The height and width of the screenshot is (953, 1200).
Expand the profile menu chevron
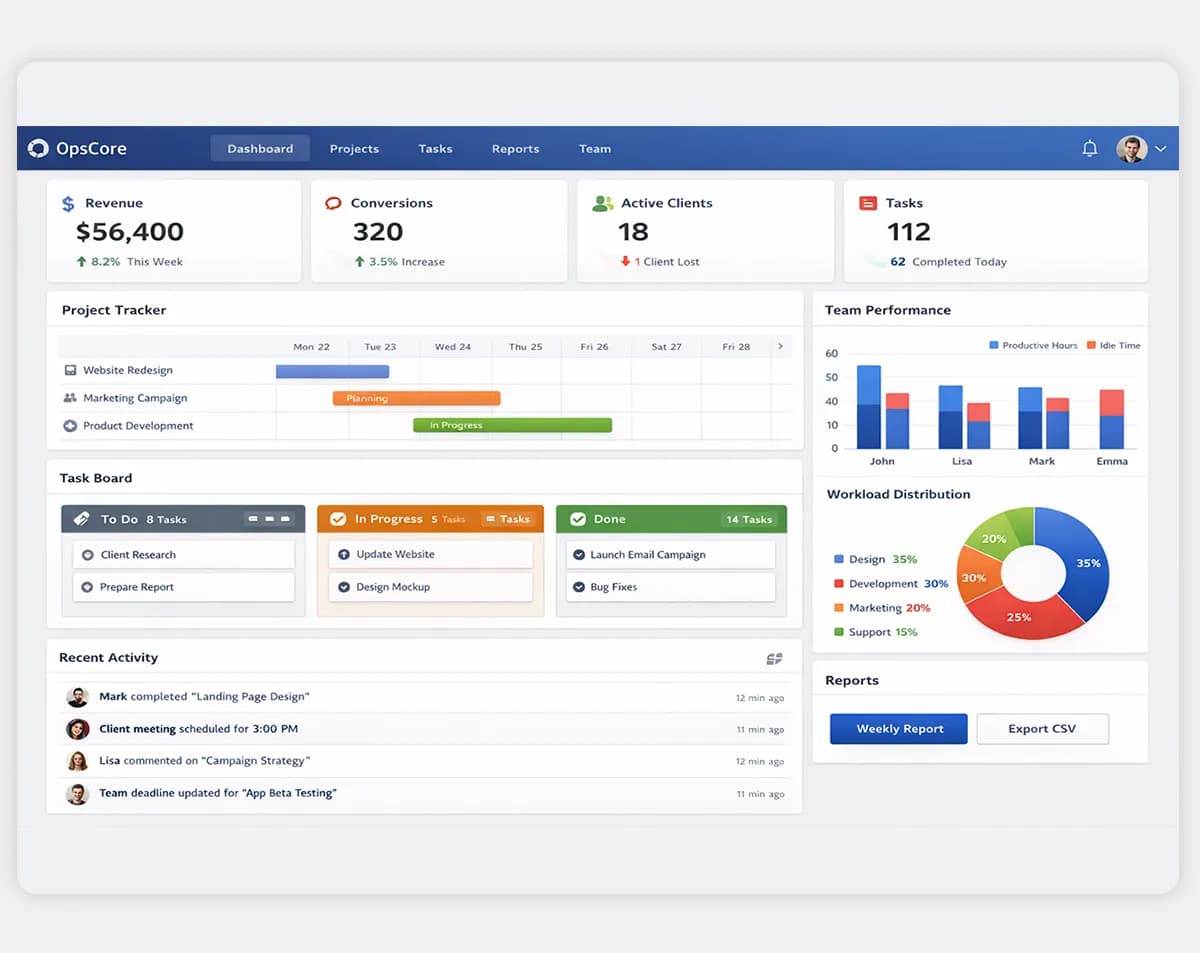point(1161,149)
